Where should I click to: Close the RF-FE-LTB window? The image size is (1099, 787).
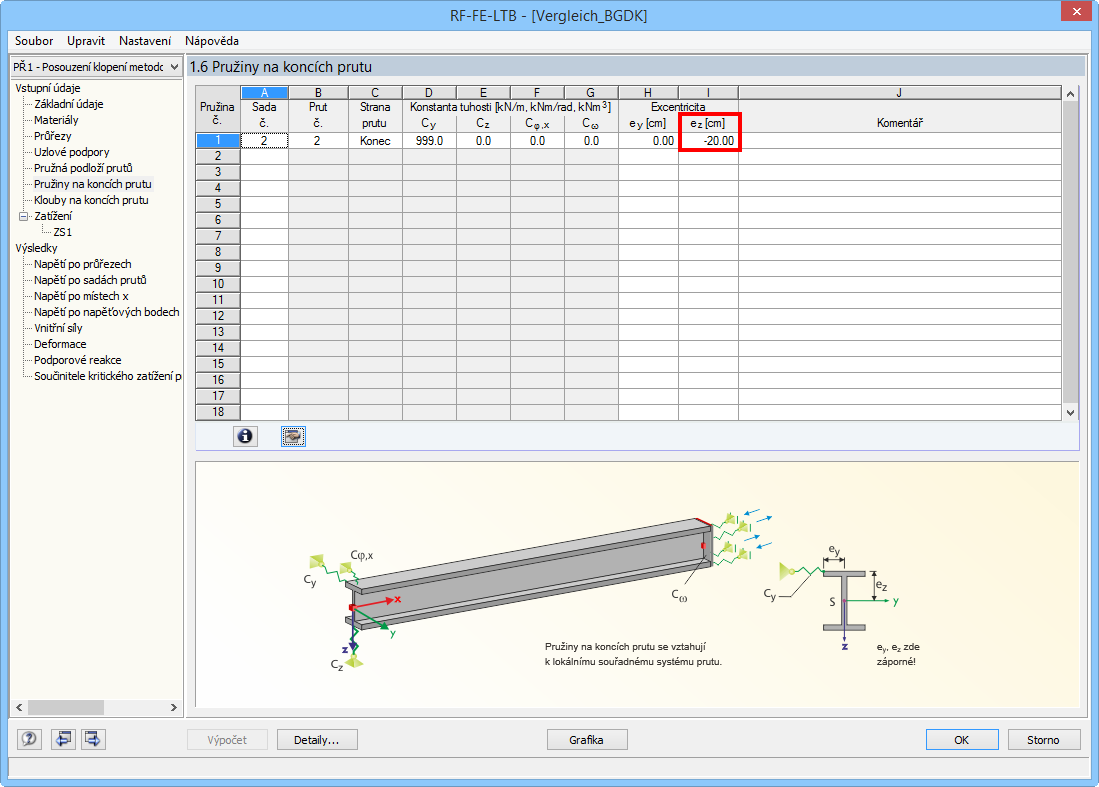pyautogui.click(x=1077, y=12)
